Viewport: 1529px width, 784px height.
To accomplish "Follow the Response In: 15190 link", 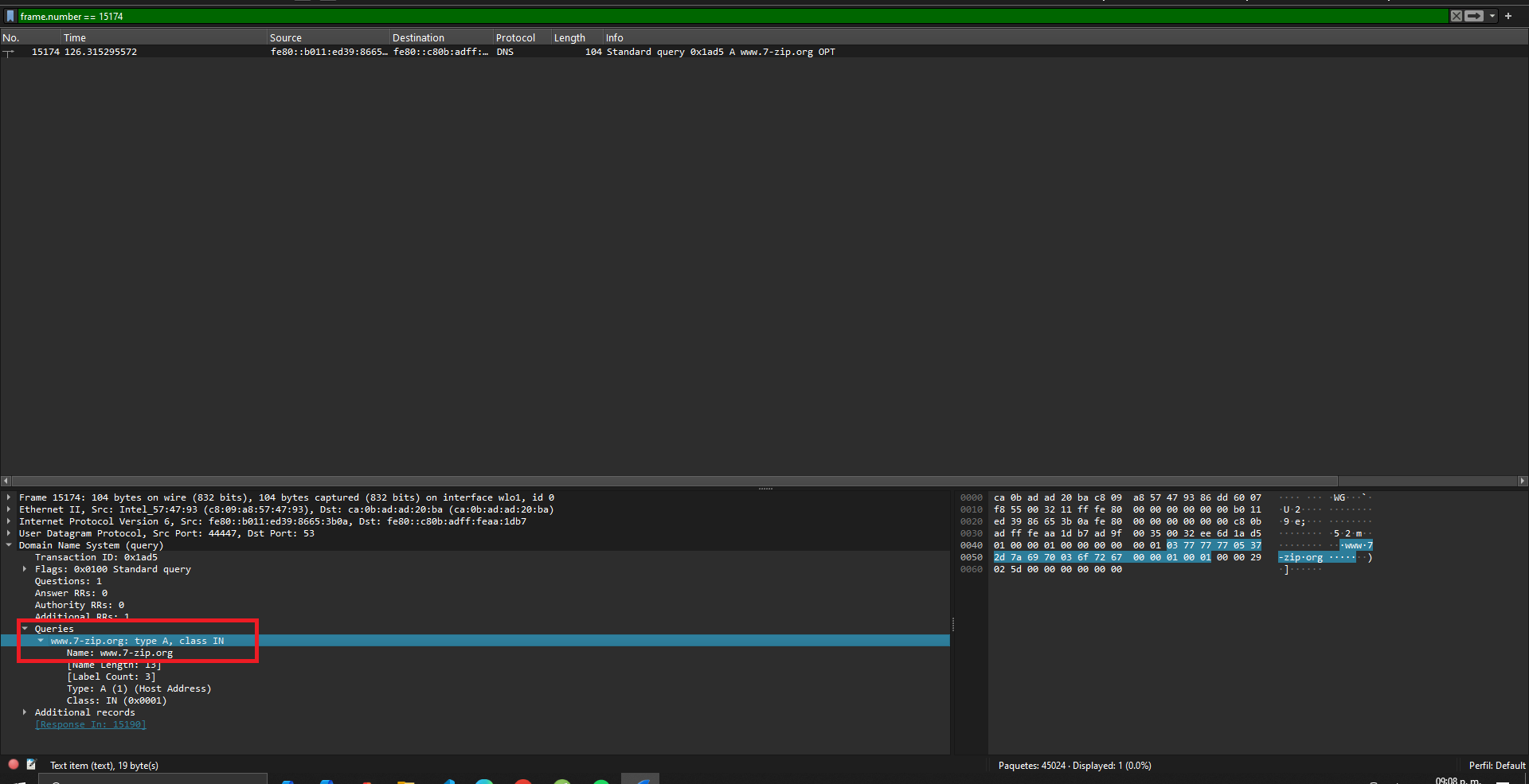I will (x=90, y=724).
